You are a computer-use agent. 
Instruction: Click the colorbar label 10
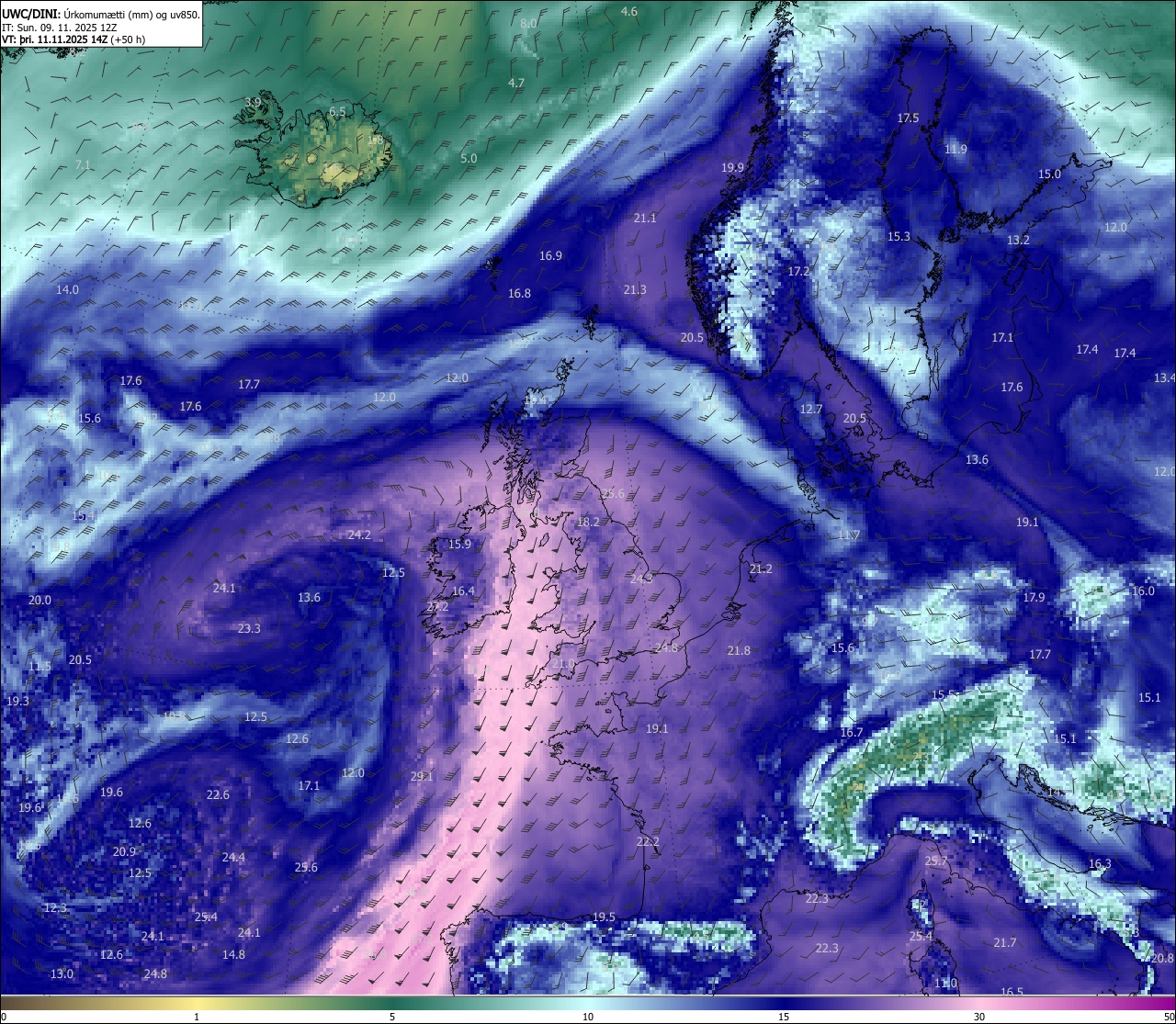pyautogui.click(x=588, y=1017)
